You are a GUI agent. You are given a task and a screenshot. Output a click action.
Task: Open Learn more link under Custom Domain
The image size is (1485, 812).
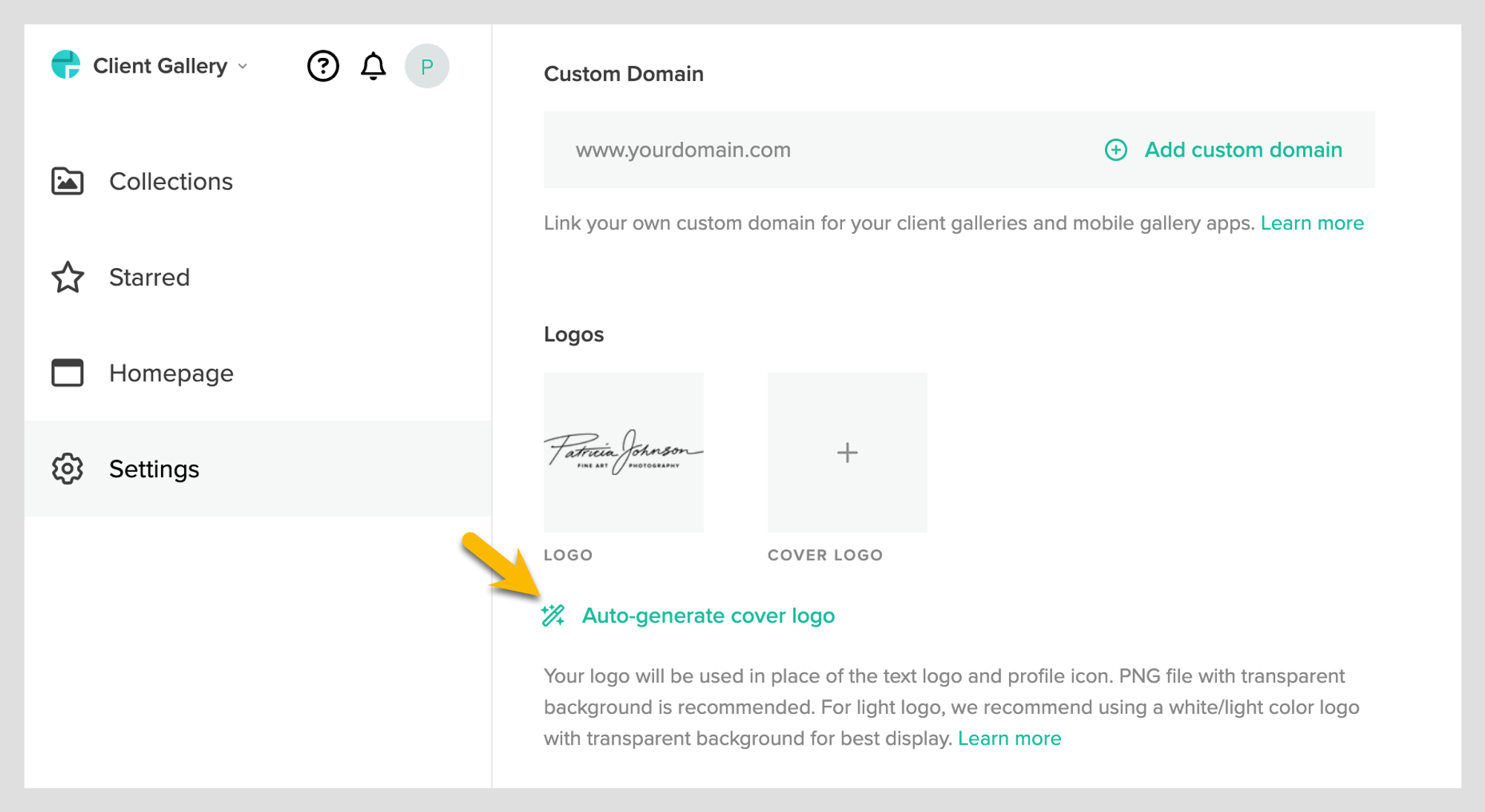(1312, 223)
